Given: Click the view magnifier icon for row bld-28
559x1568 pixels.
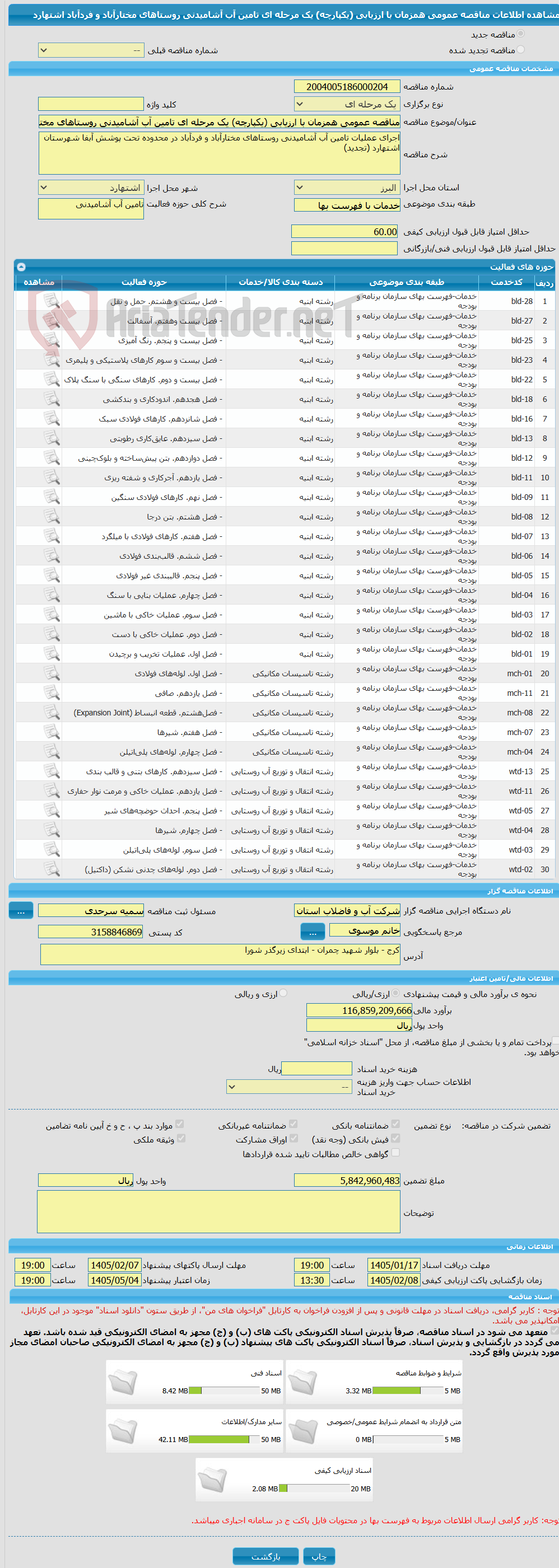Looking at the screenshot, I should point(51,301).
